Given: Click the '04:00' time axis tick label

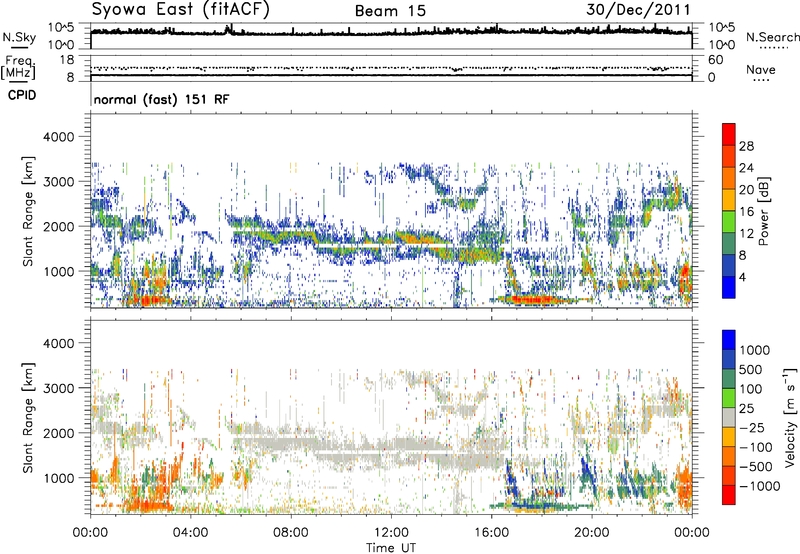Looking at the screenshot, I should (190, 533).
